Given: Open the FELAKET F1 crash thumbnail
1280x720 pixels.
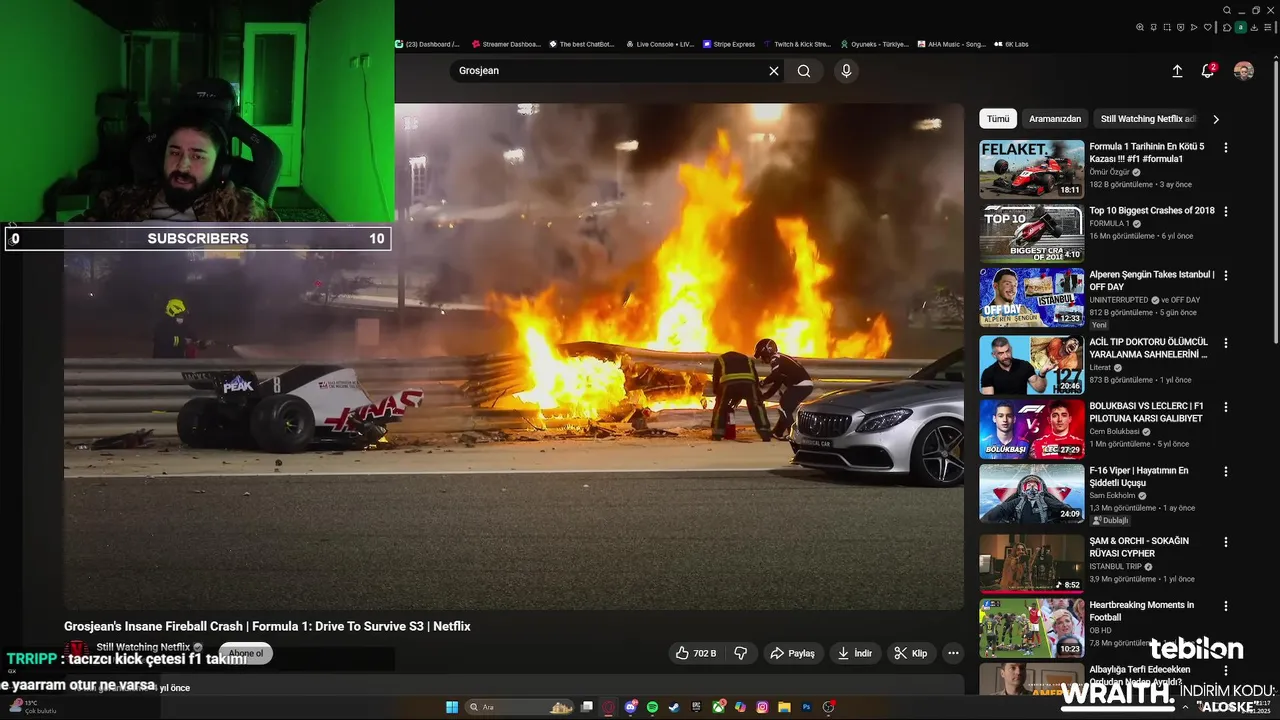Looking at the screenshot, I should pyautogui.click(x=1031, y=169).
